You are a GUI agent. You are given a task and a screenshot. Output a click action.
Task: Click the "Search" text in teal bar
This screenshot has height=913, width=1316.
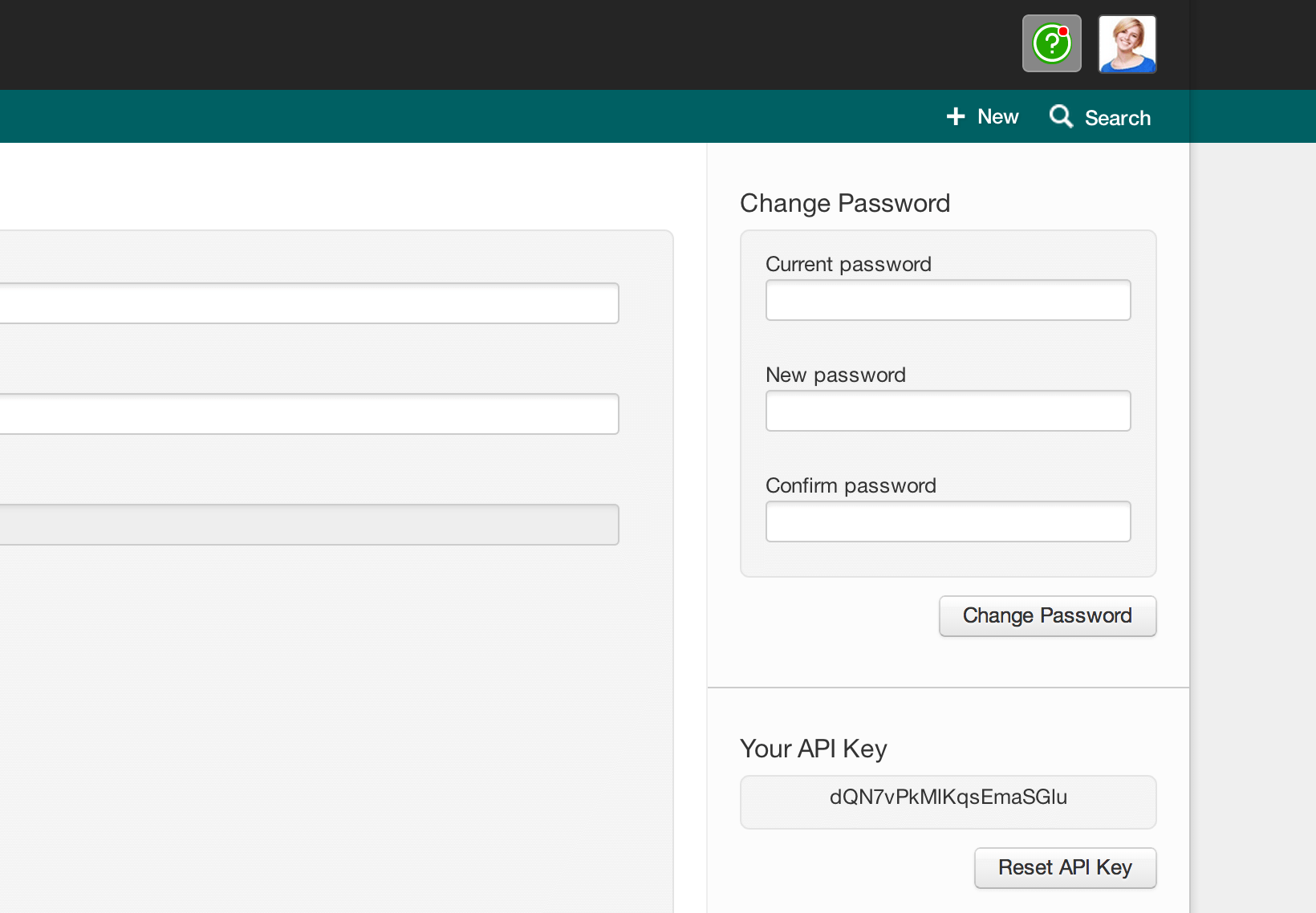[1117, 118]
